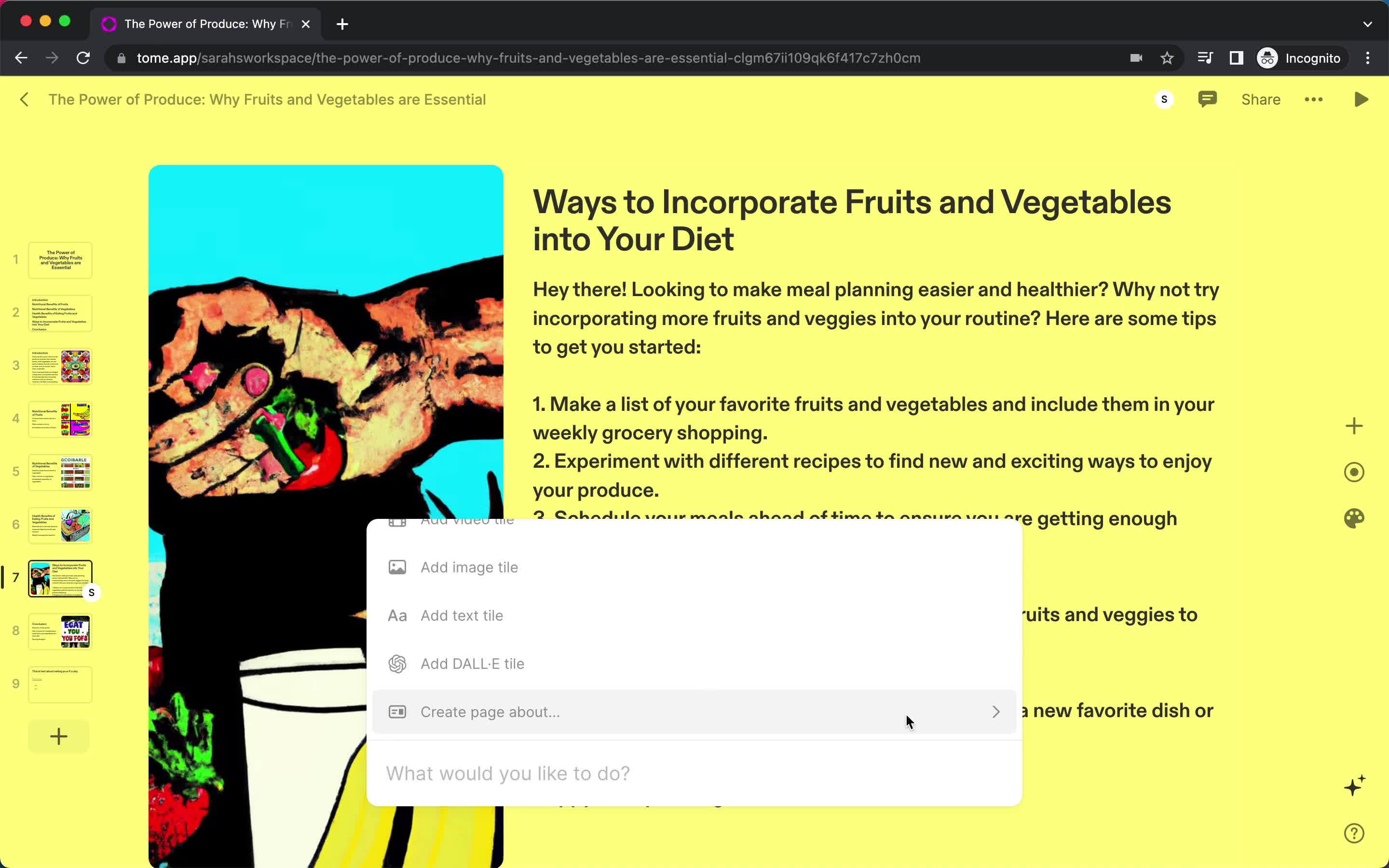Open the Play presentation mode
This screenshot has width=1389, height=868.
(x=1361, y=99)
